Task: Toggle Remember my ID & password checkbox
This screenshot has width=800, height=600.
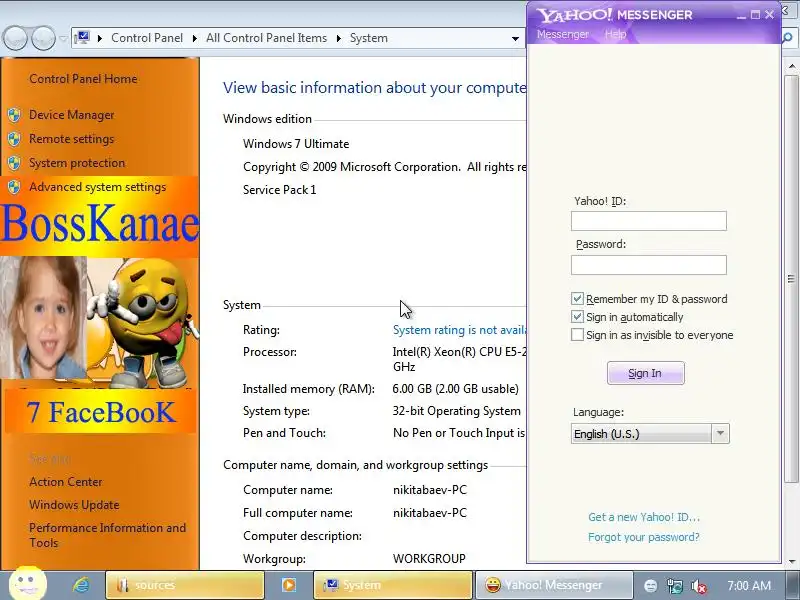Action: (x=577, y=298)
